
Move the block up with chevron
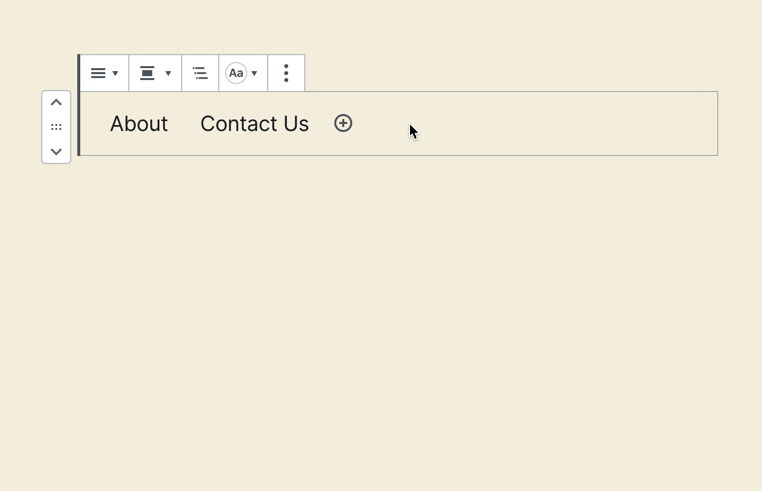click(56, 103)
